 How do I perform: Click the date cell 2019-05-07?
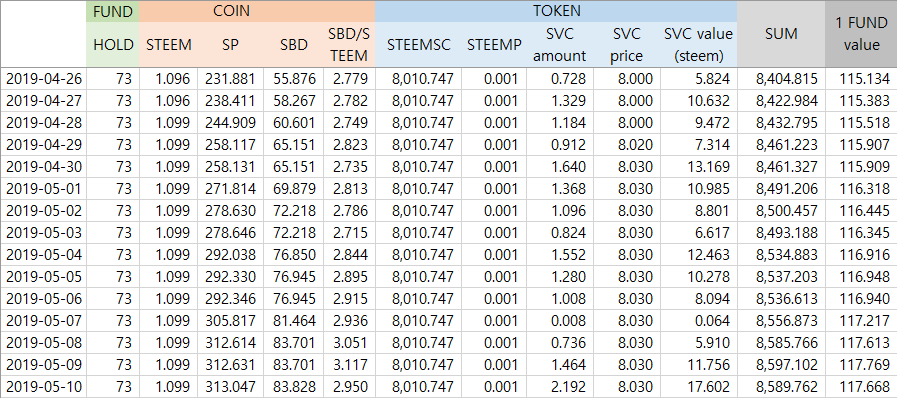(43, 321)
